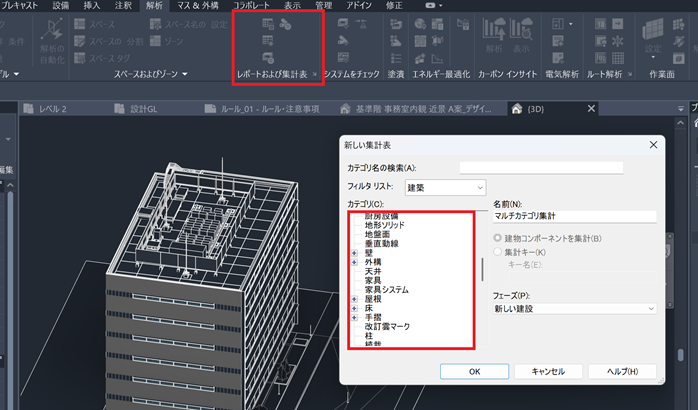
Task: Click bottom duct report icon in レポートおよび集計表
Action: [x=268, y=57]
